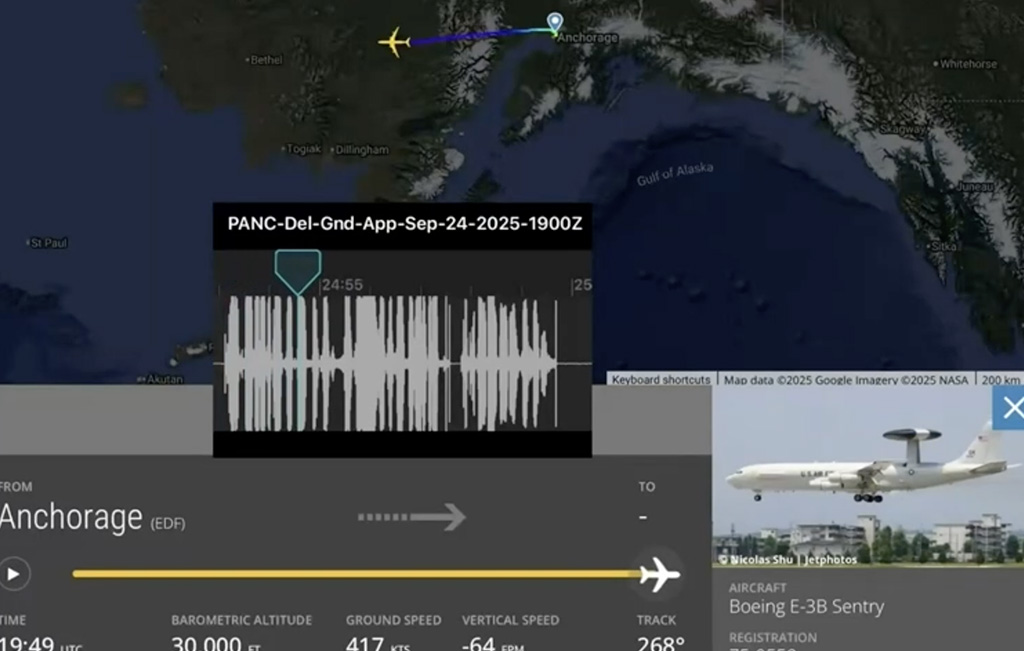Click the blue flight path trail
1024x651 pixels.
pyautogui.click(x=480, y=37)
